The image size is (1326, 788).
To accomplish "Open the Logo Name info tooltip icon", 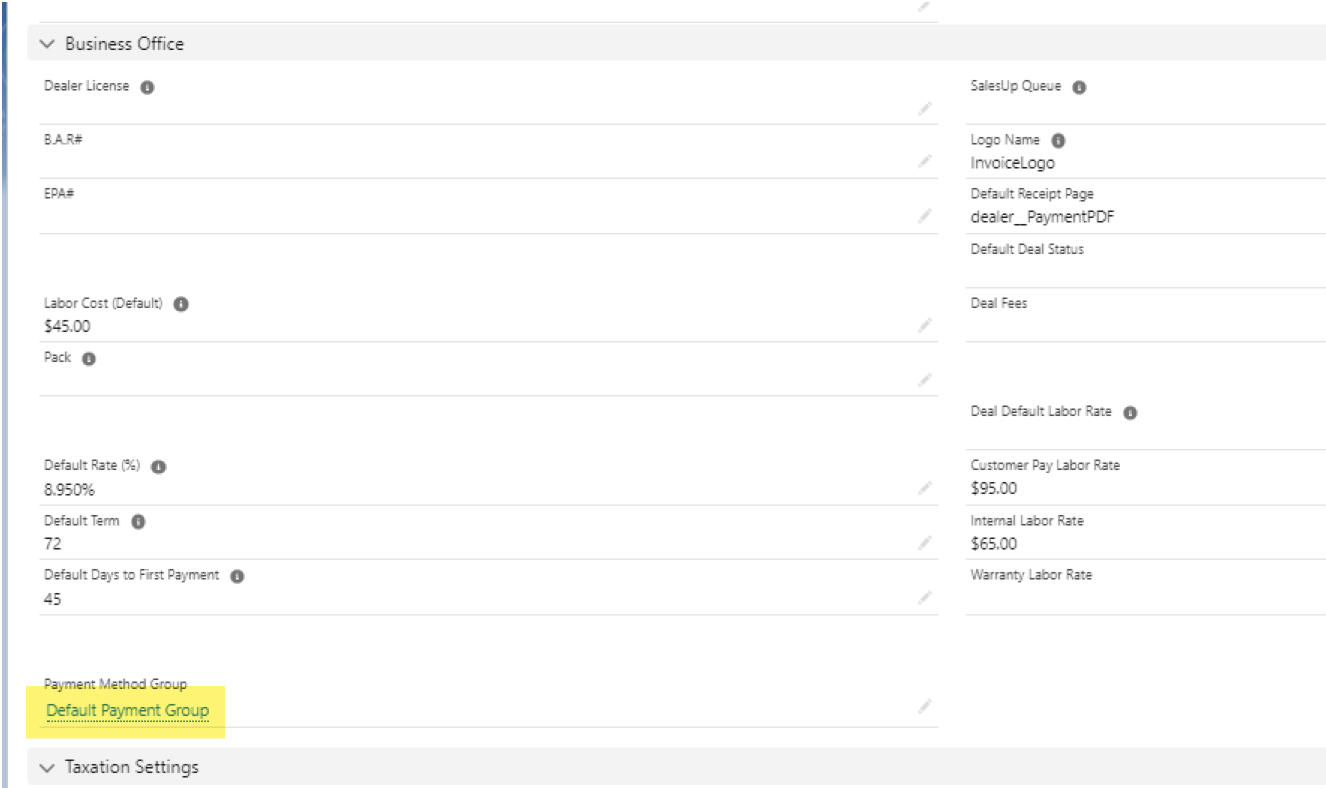I will pyautogui.click(x=1058, y=141).
